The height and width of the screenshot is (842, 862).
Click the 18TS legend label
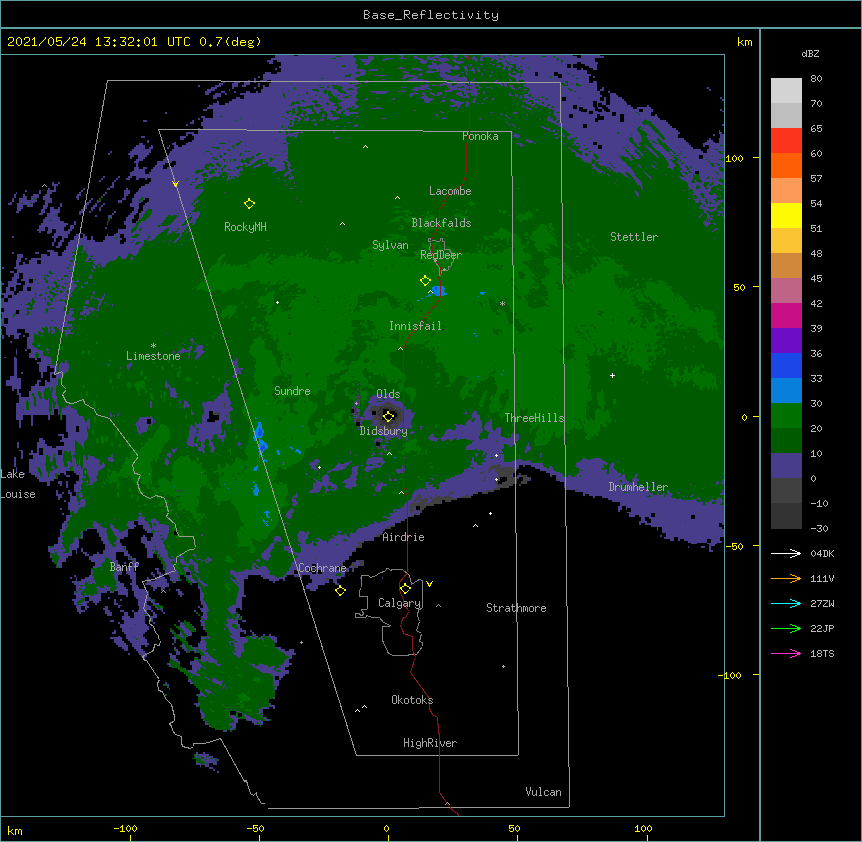[x=822, y=653]
